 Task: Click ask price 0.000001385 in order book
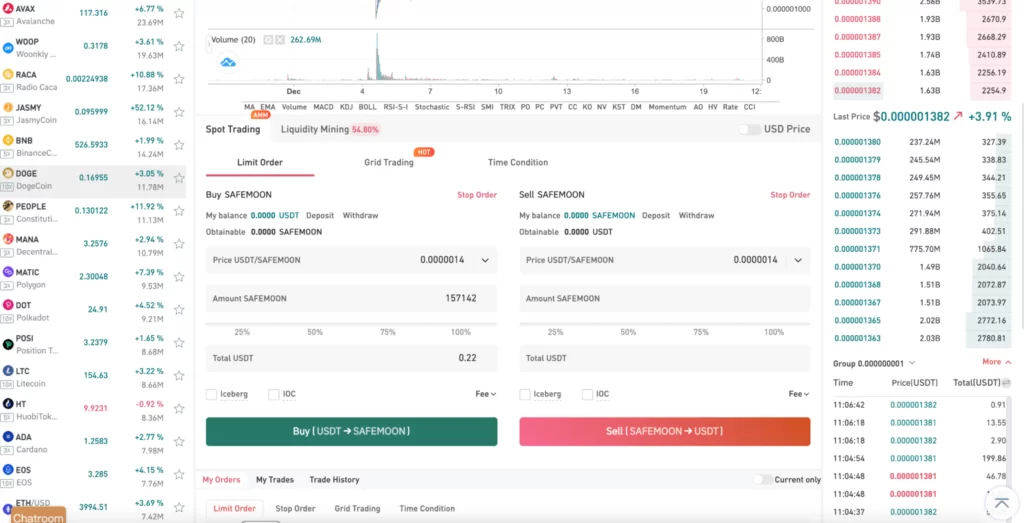[x=857, y=55]
